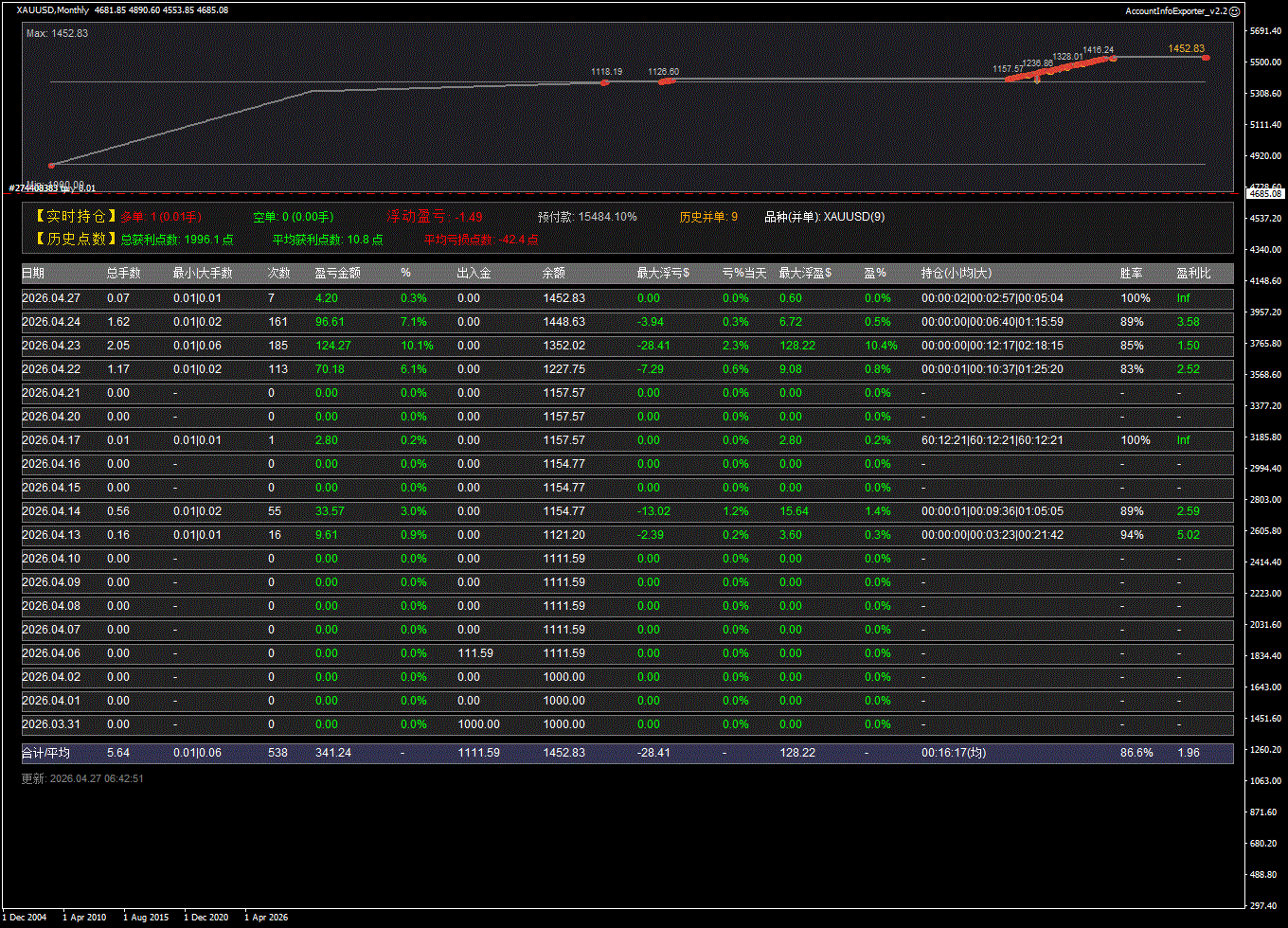Click the current price tag 4685.08 on the price axis
The image size is (1288, 928).
coord(1264,193)
